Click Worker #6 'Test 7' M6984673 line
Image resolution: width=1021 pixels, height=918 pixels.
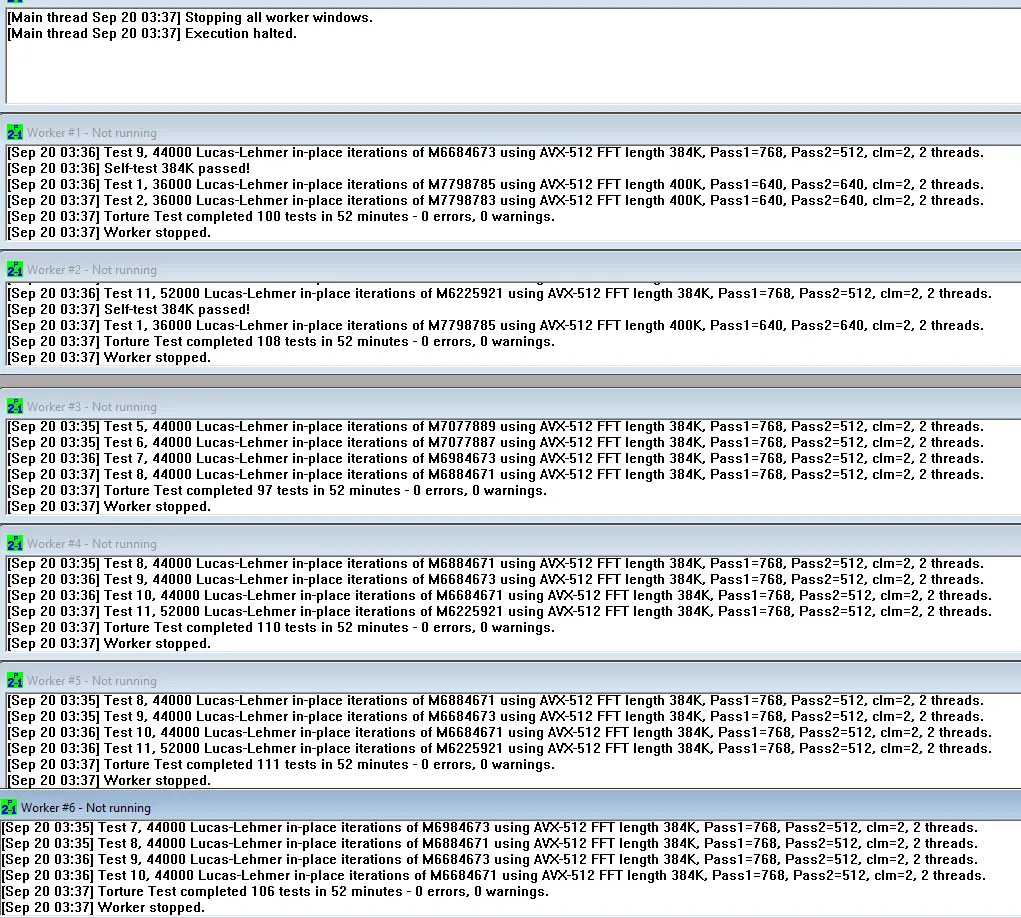pyautogui.click(x=490, y=828)
